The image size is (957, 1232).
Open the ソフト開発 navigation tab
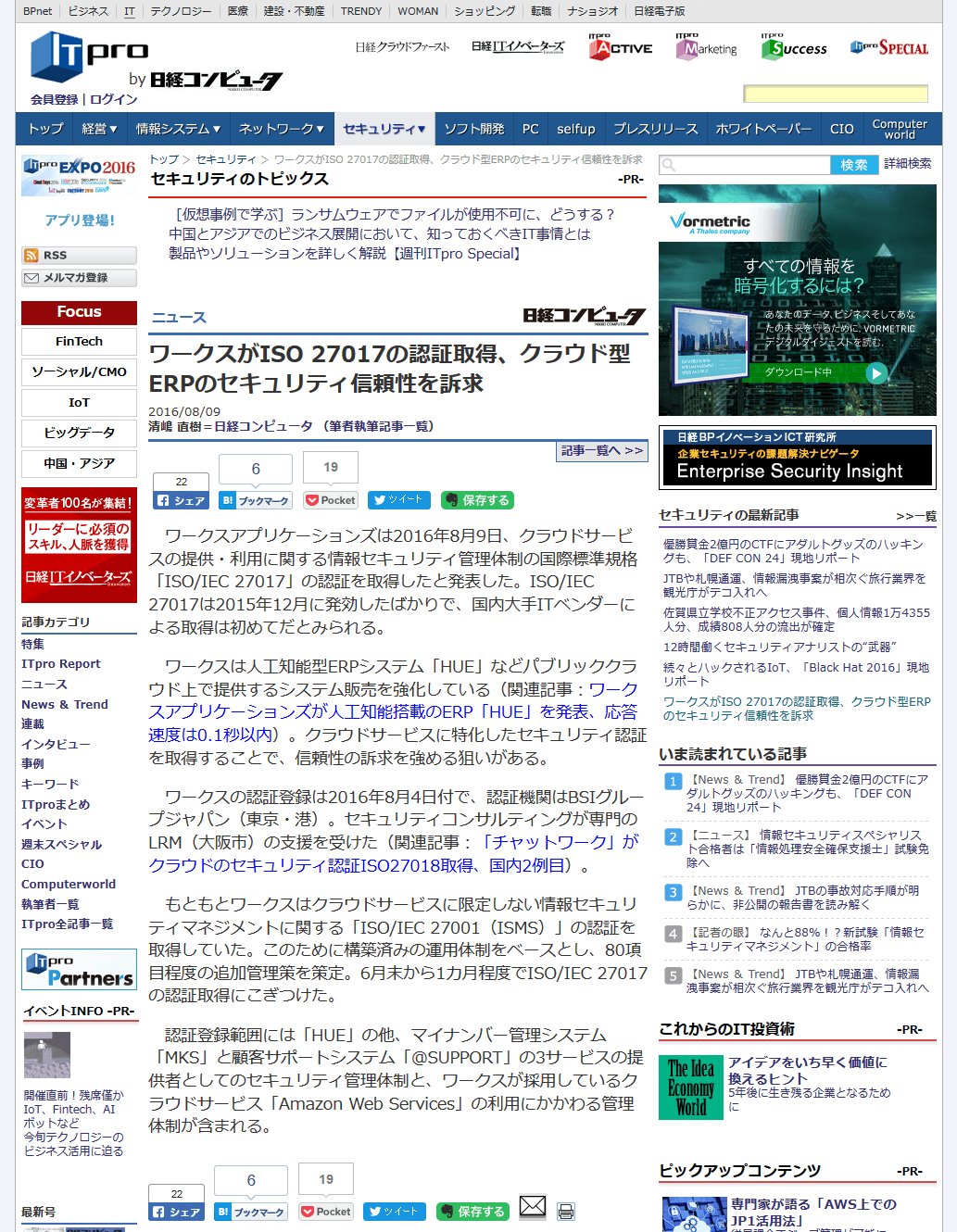click(x=474, y=129)
